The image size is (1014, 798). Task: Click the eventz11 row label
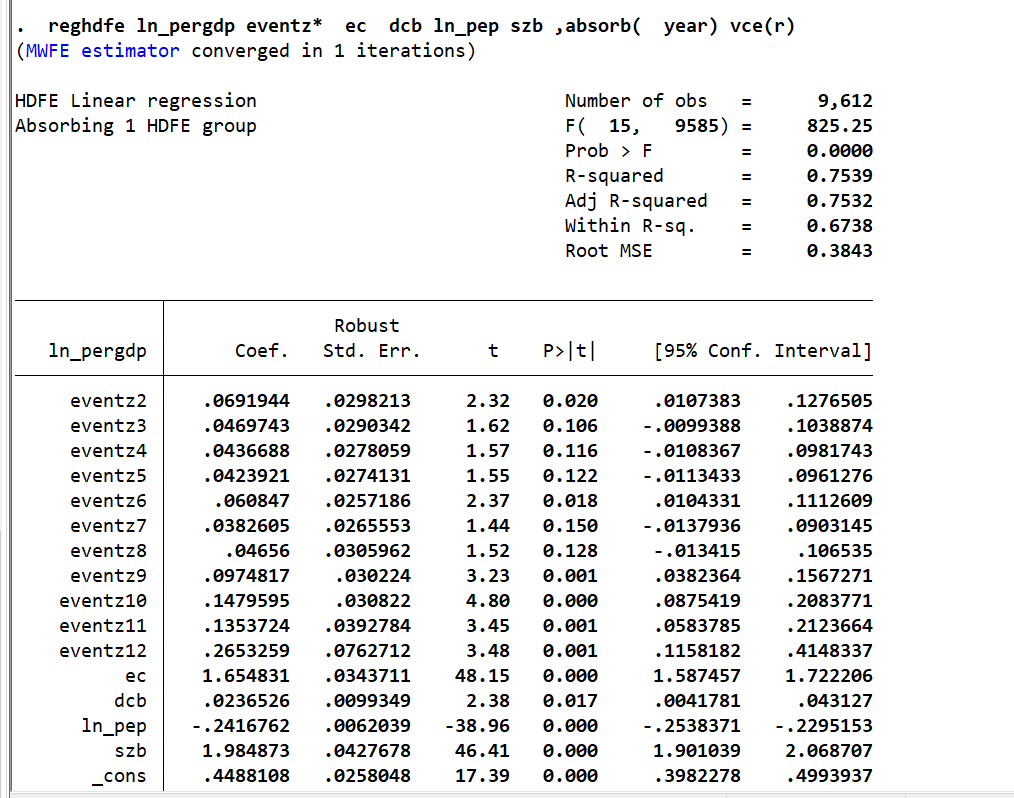click(103, 626)
